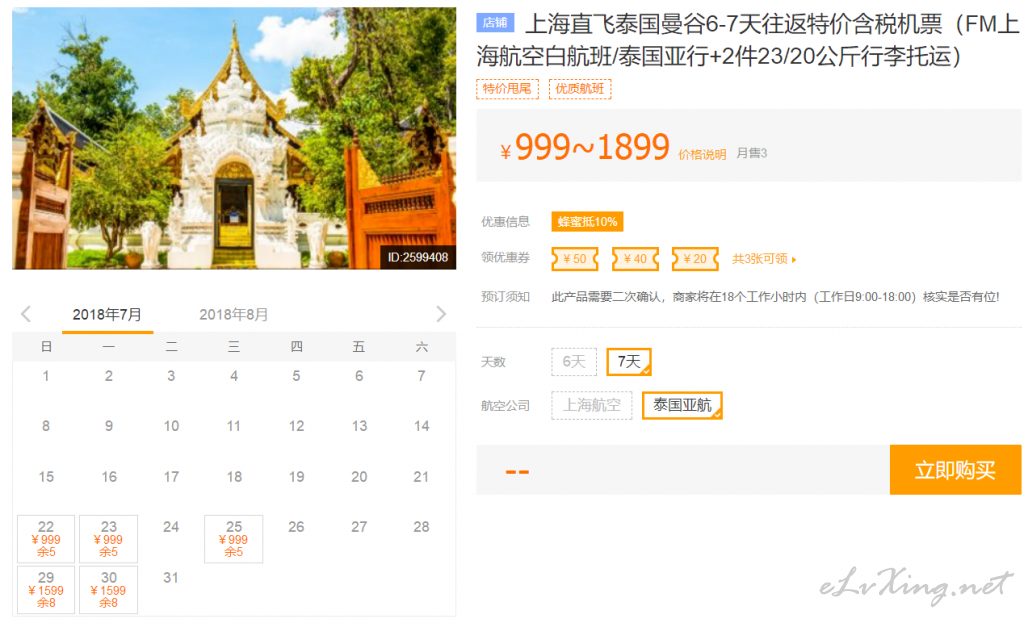This screenshot has height=619, width=1024.
Task: Click the ¥999~1899 price text
Action: [585, 147]
